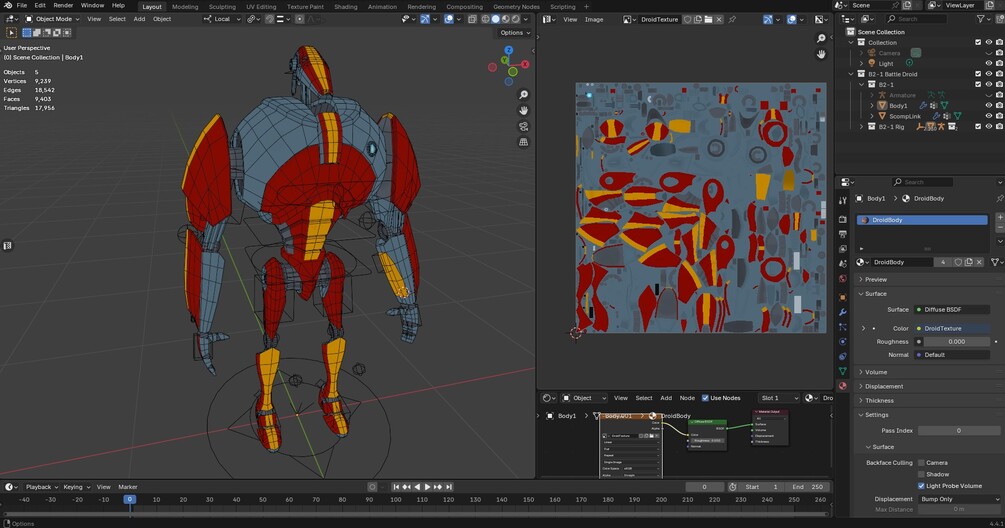
Task: Open the Physics properties tab
Action: [x=843, y=342]
